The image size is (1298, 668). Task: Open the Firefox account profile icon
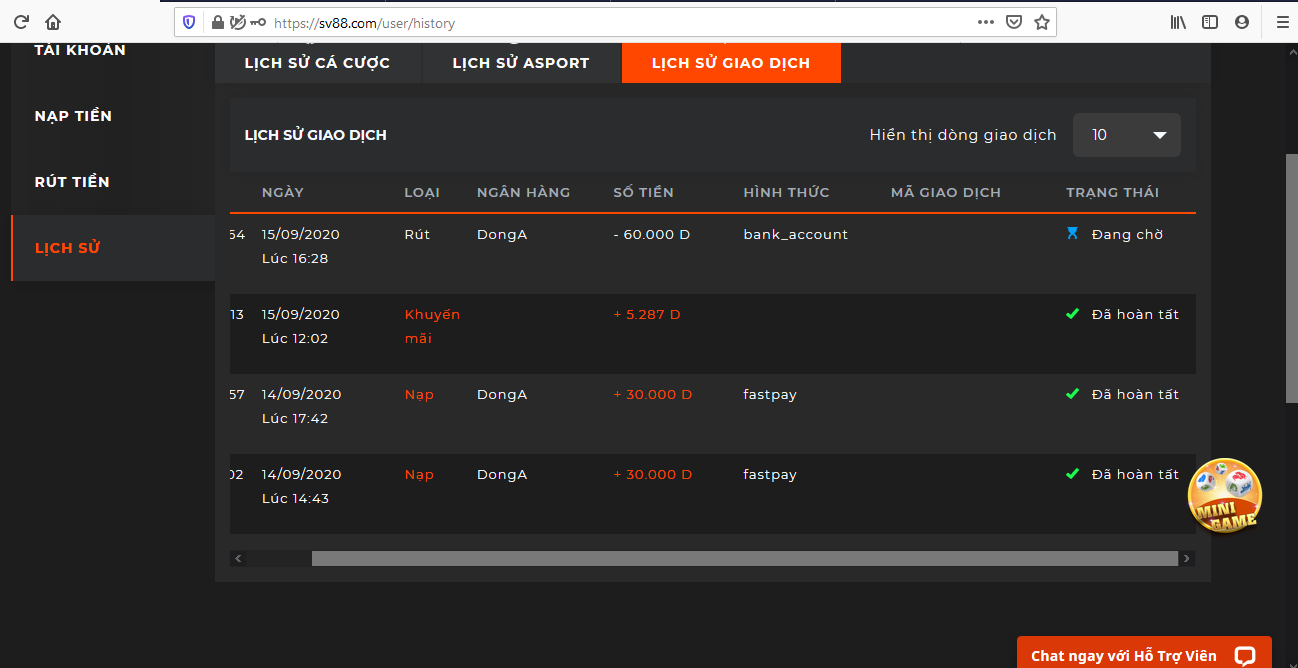pyautogui.click(x=1242, y=22)
